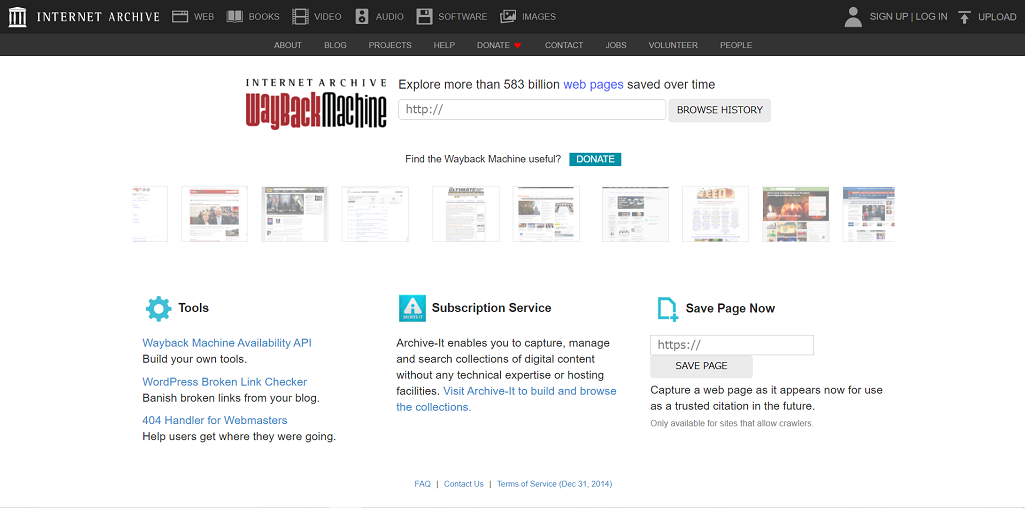Image resolution: width=1025 pixels, height=508 pixels.
Task: Open the Projects menu item
Action: tap(390, 45)
